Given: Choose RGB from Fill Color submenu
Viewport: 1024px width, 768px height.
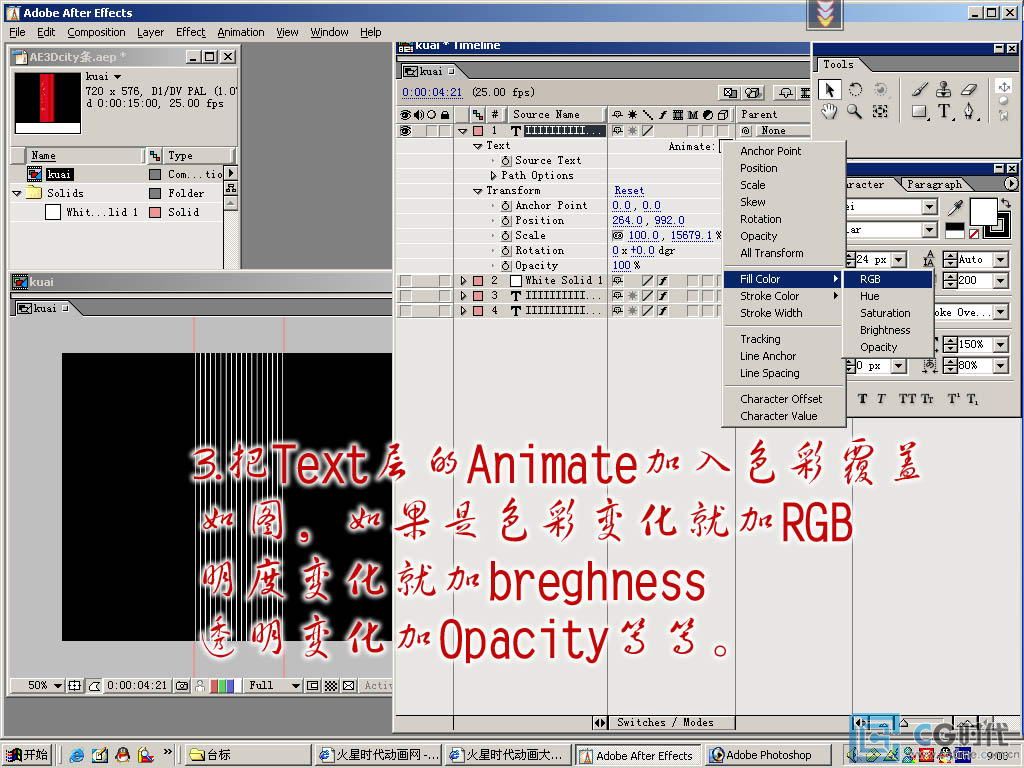Looking at the screenshot, I should pos(888,279).
